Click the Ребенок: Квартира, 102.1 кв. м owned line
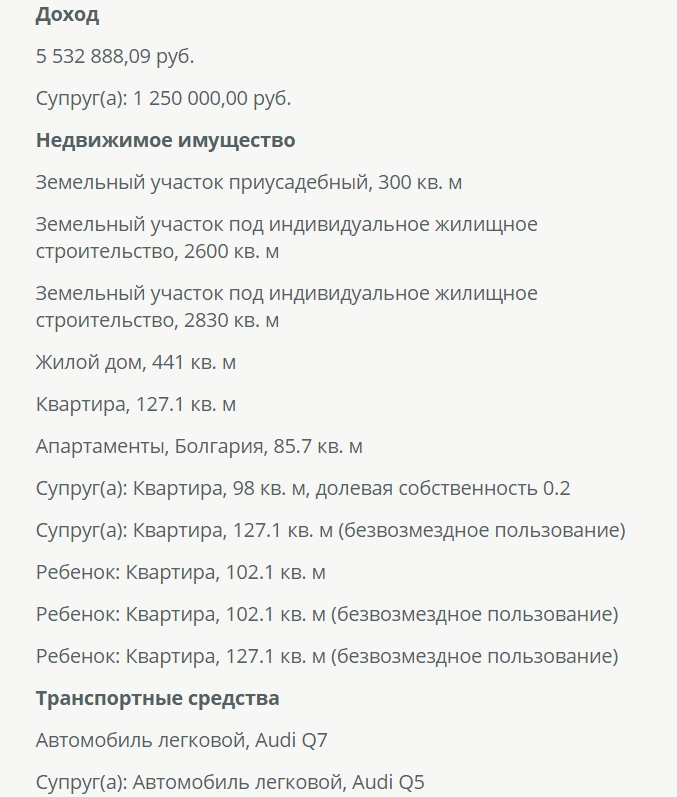Viewport: 677px width, 797px height. click(180, 572)
